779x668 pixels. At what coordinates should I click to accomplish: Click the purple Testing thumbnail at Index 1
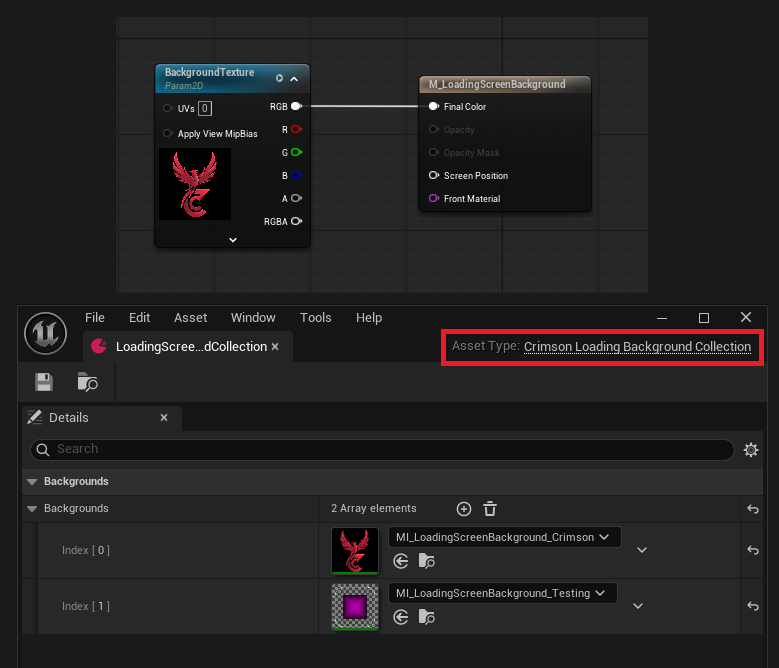coord(355,606)
